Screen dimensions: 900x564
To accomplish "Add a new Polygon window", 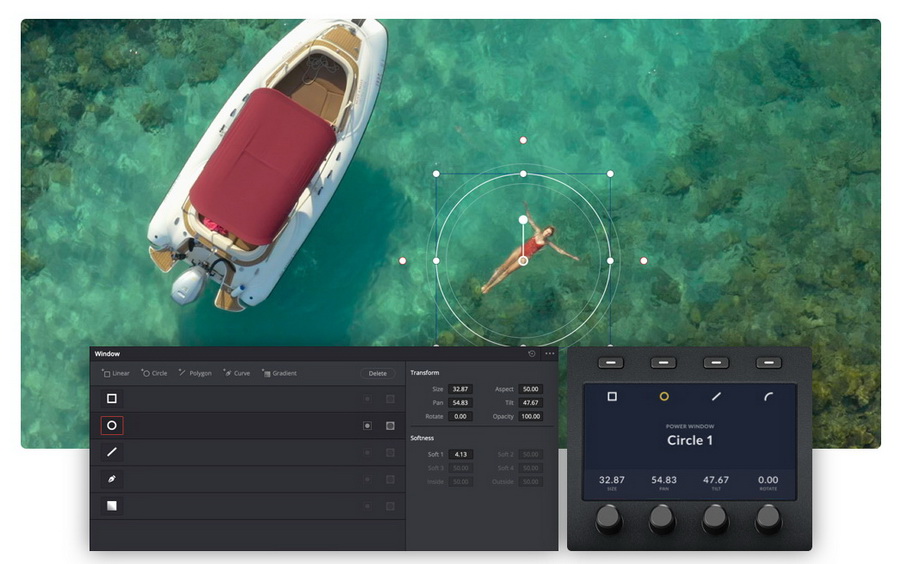I will coord(195,373).
